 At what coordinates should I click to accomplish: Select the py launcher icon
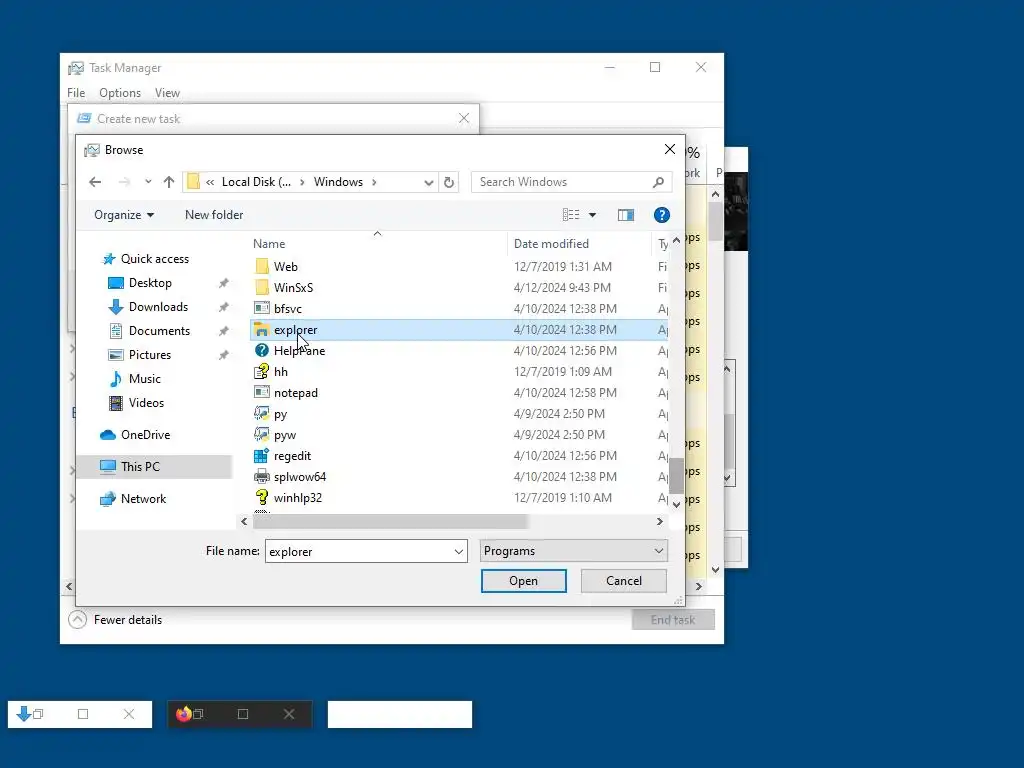point(262,413)
